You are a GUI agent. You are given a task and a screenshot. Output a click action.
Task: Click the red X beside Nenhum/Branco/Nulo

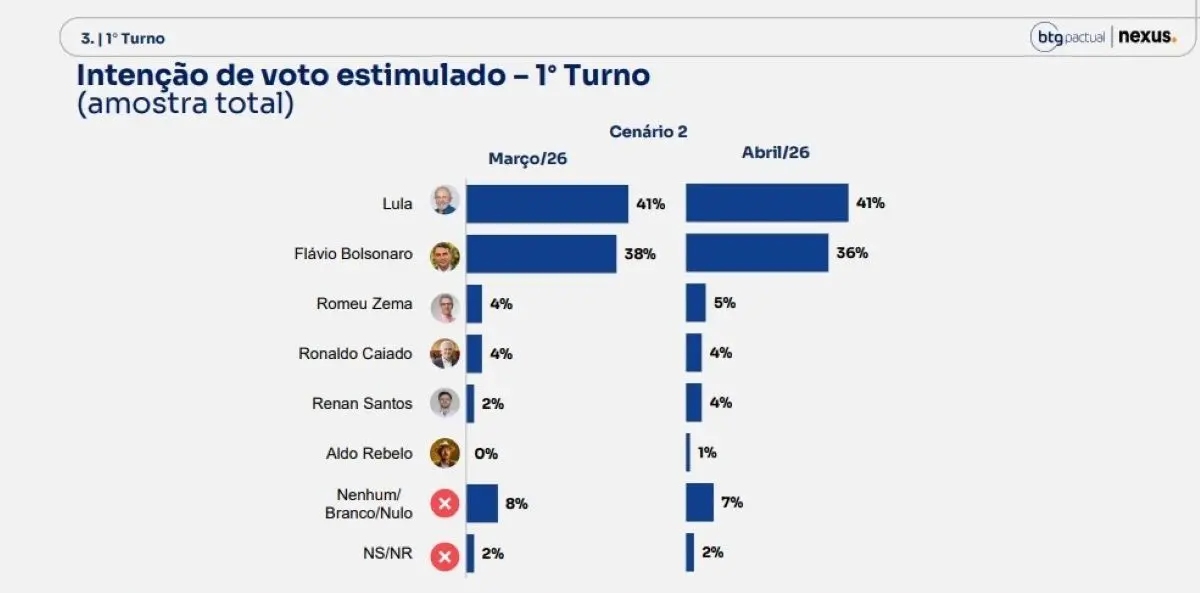(445, 503)
